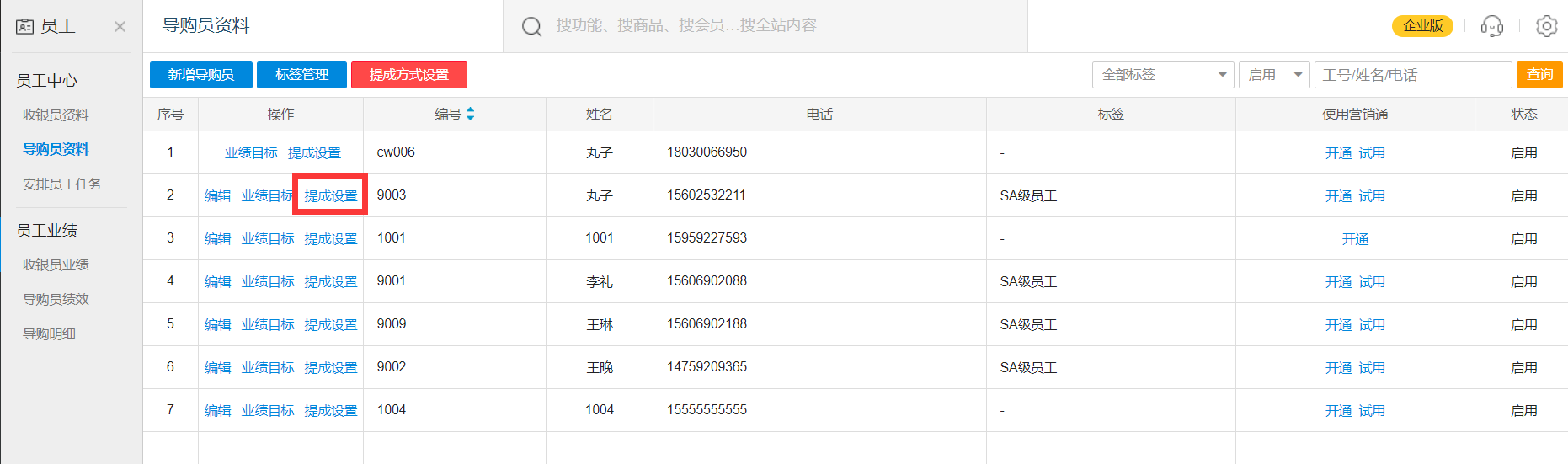Click 编辑 link for 李礼
The height and width of the screenshot is (464, 1568).
pos(217,281)
